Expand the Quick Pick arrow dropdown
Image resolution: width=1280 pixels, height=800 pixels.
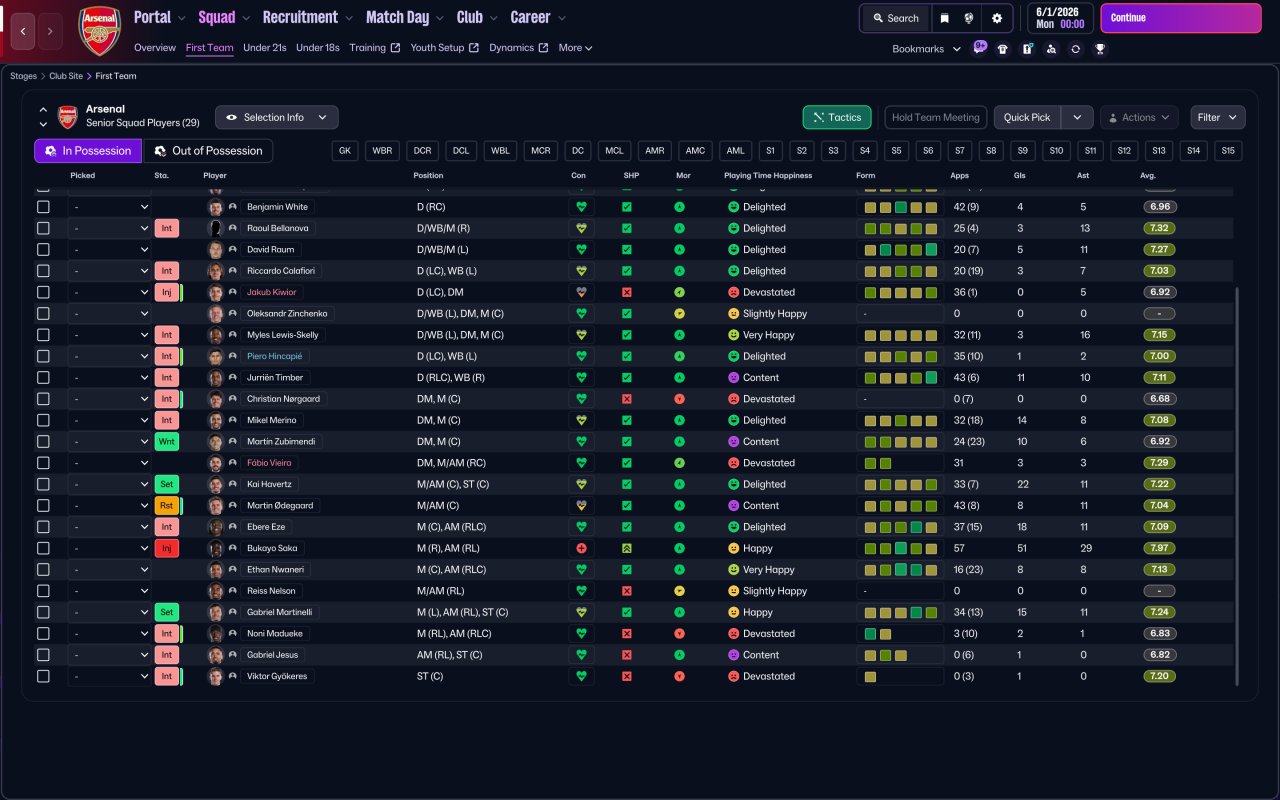[x=1077, y=117]
